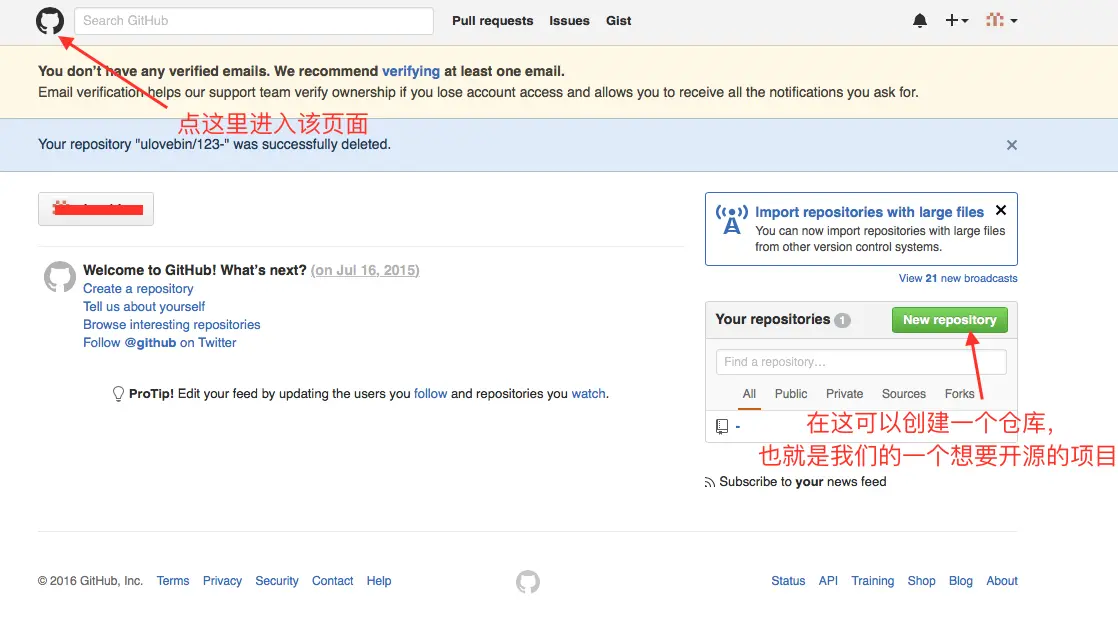Open the Security footer link
The image size is (1118, 623).
[277, 581]
